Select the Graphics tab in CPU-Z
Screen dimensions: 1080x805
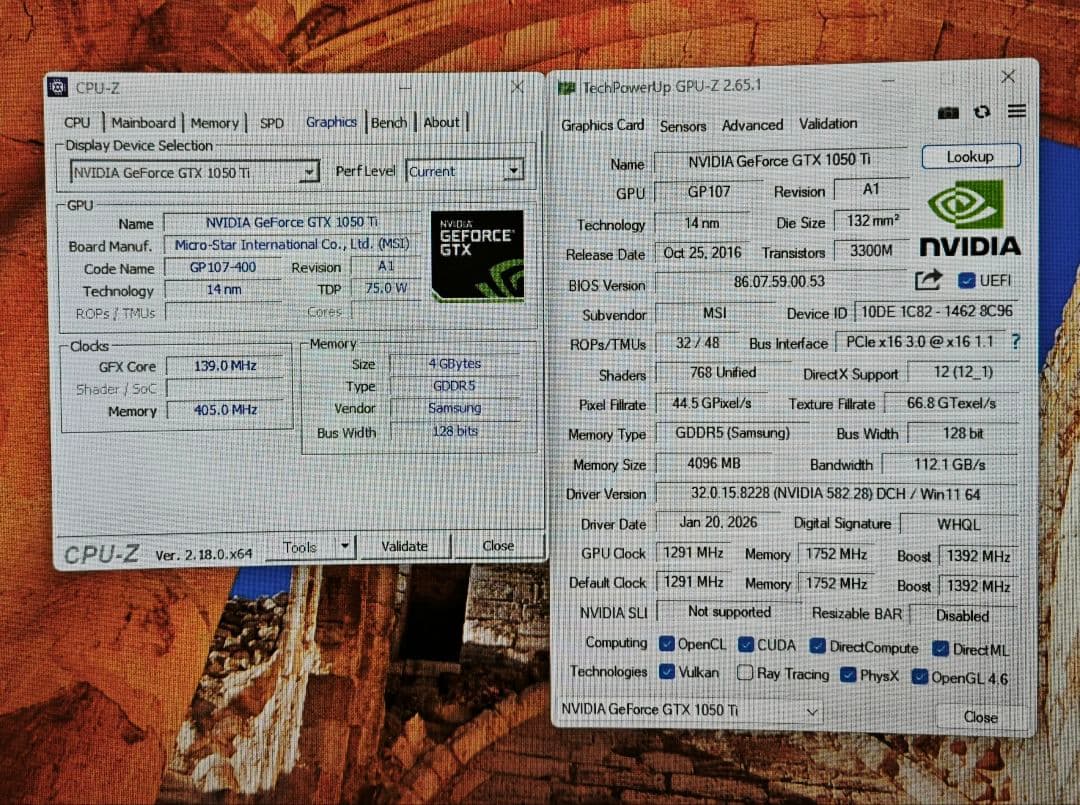[331, 122]
